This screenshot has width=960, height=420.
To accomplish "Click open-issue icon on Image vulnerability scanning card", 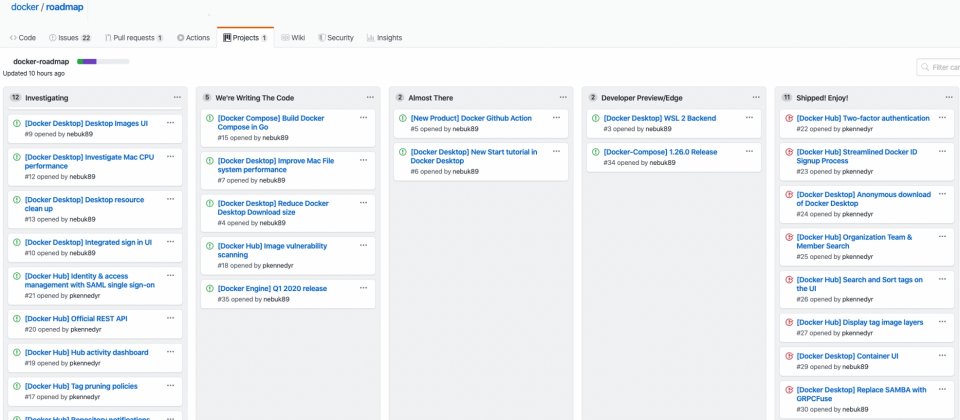I will click(209, 246).
